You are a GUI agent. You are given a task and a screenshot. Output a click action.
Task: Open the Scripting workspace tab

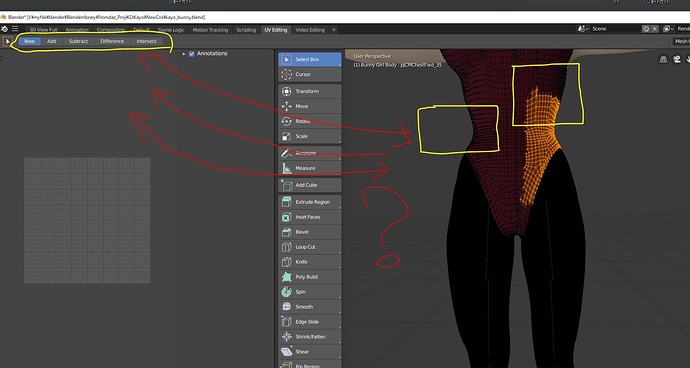[246, 30]
